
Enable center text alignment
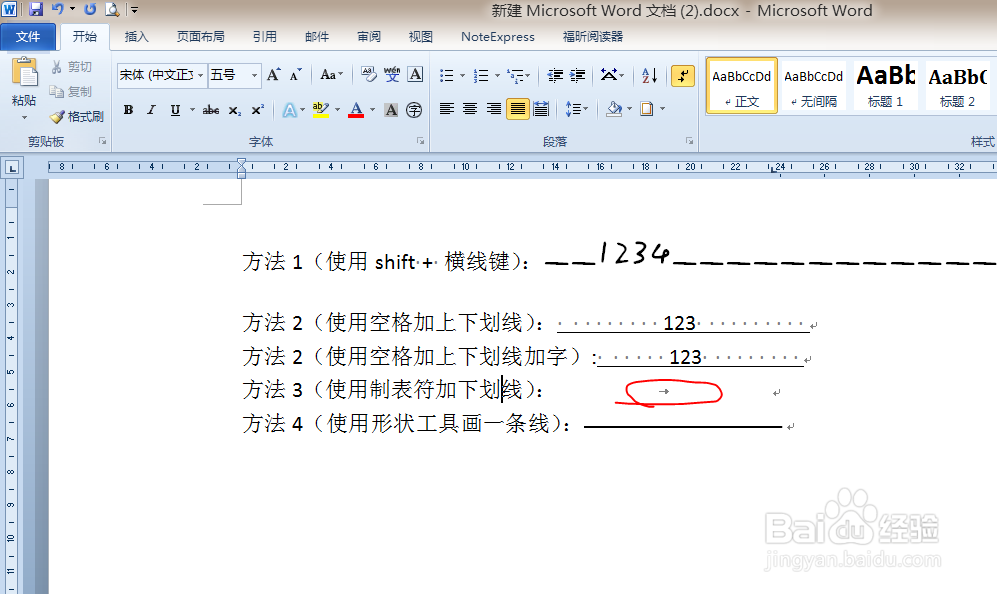pyautogui.click(x=469, y=110)
